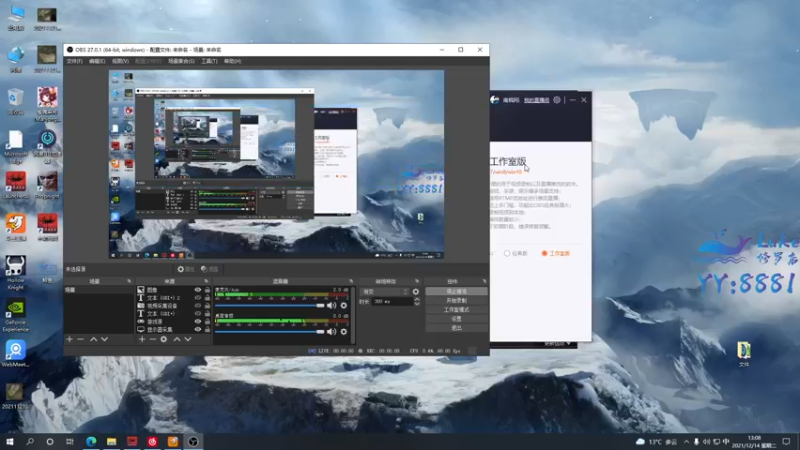Image resolution: width=800 pixels, height=450 pixels.
Task: Lock the 显示器采集 source with its padlock
Action: pyautogui.click(x=207, y=330)
